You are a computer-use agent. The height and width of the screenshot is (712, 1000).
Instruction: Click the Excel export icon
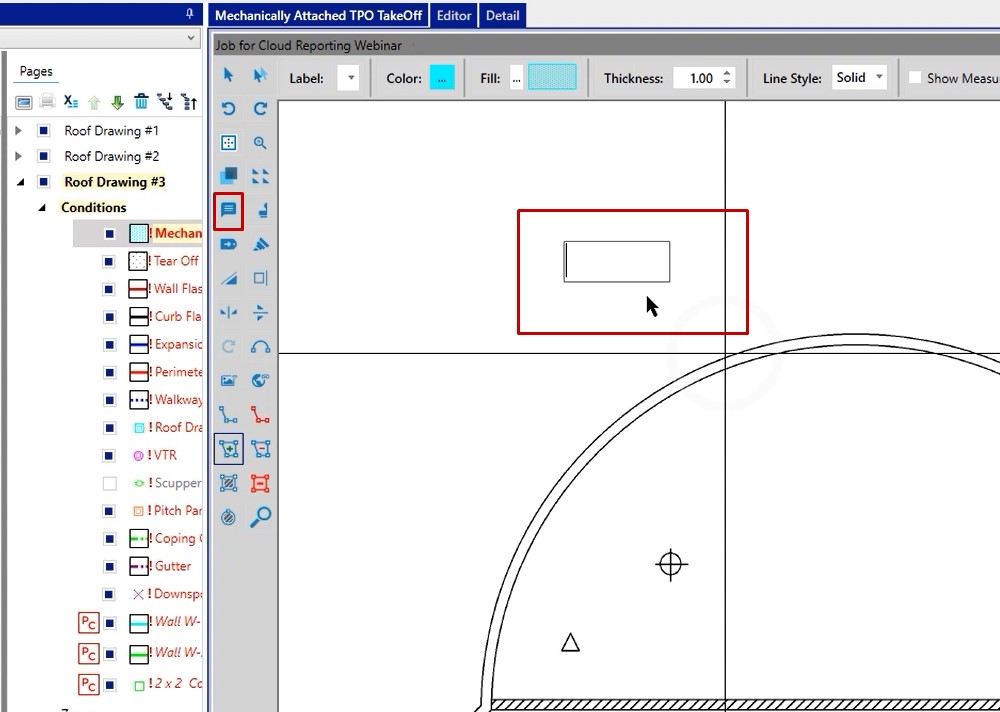71,102
